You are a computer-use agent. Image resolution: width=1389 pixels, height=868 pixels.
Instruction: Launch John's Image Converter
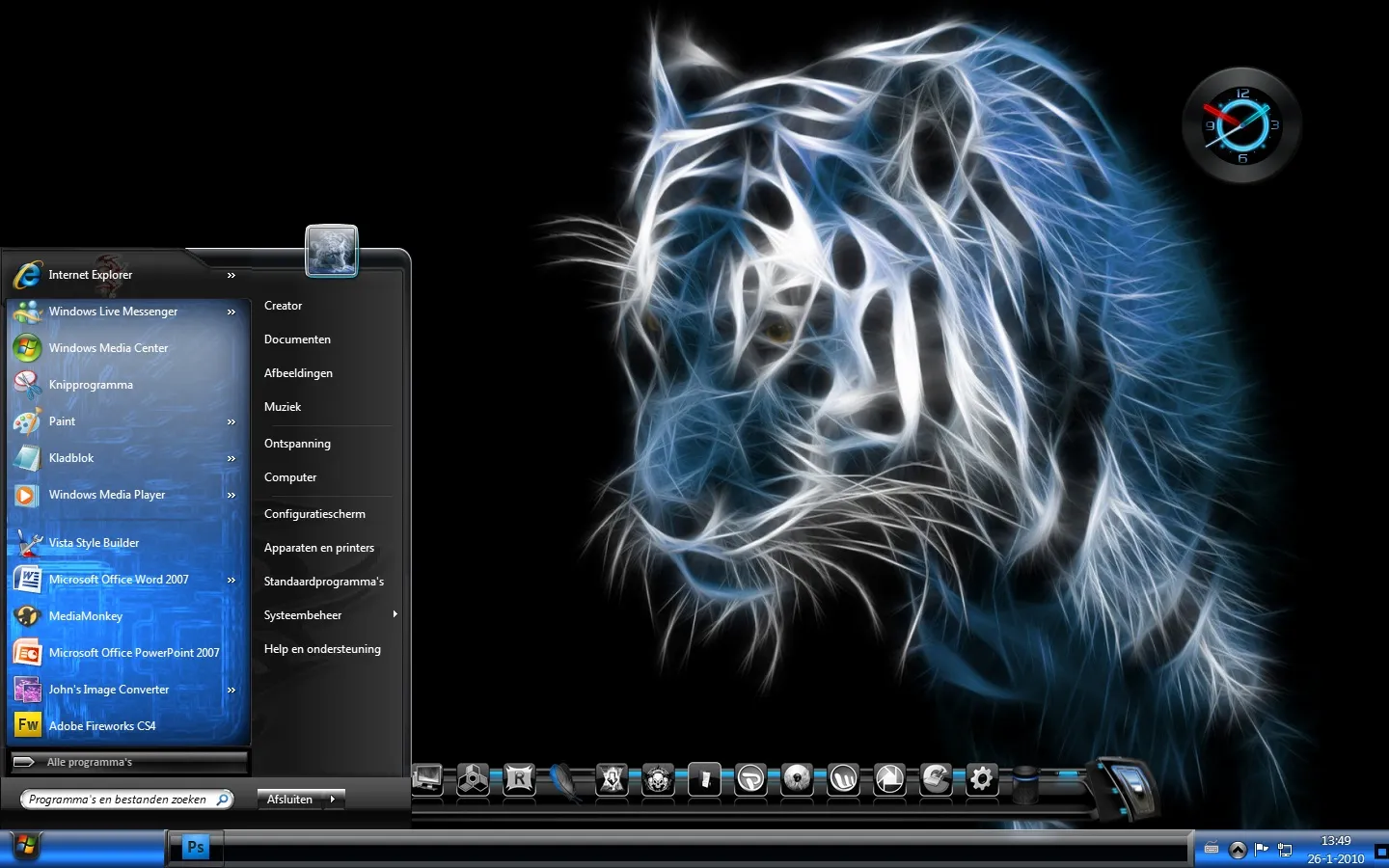tap(125, 690)
